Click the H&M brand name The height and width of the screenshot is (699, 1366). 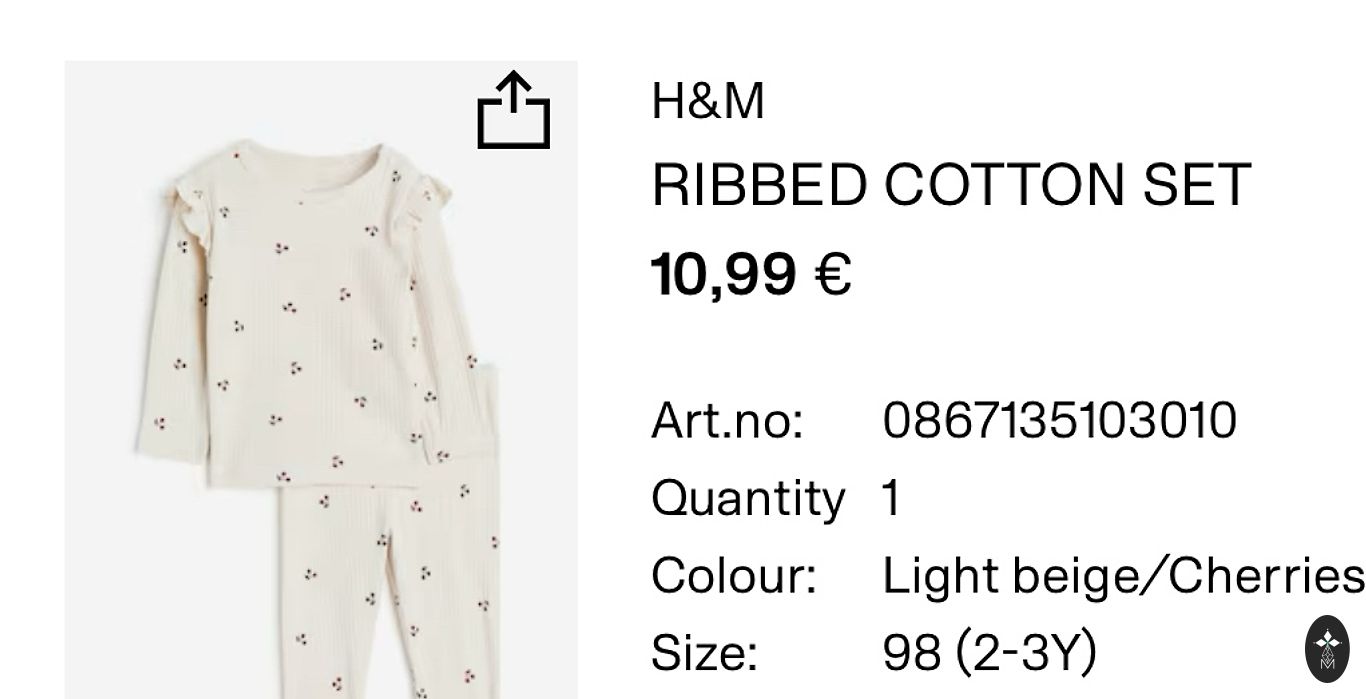tap(708, 102)
